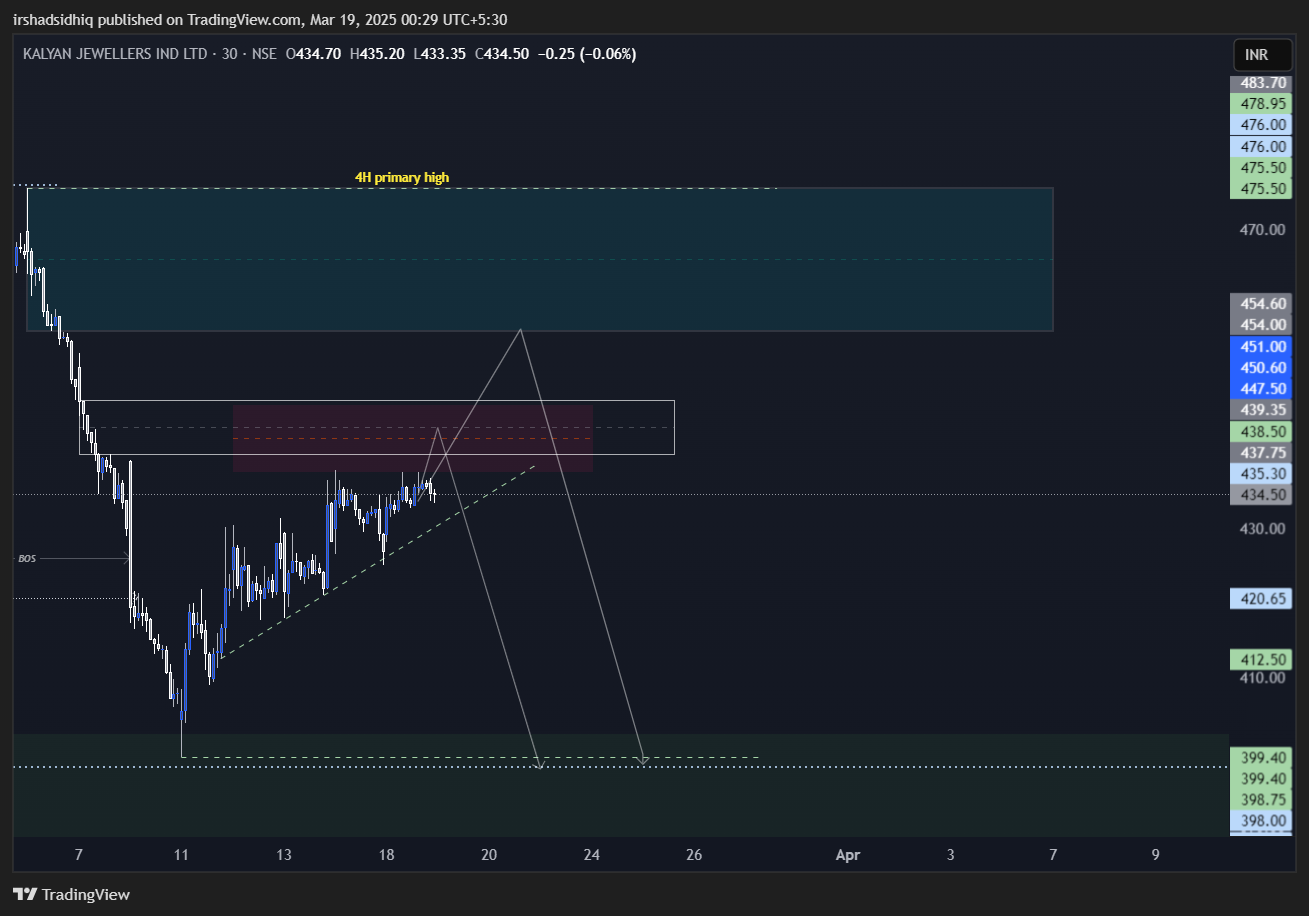Click the low value L433.35
Image resolution: width=1309 pixels, height=916 pixels.
pos(439,54)
